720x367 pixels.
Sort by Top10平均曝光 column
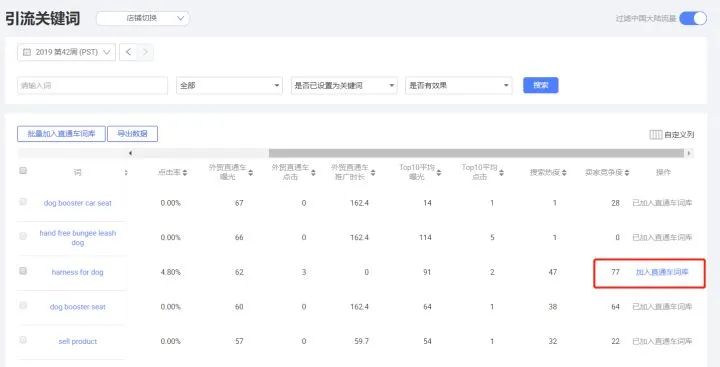(x=439, y=173)
